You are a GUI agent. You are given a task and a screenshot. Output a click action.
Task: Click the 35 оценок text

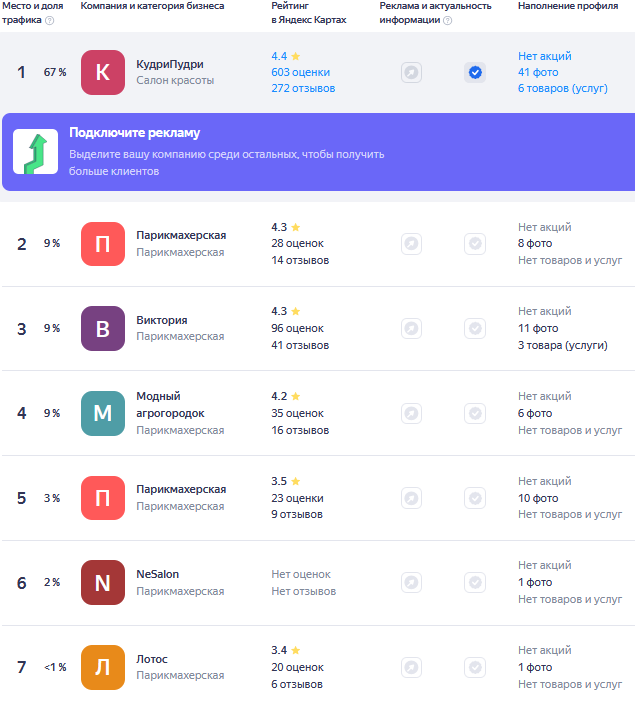pos(297,413)
